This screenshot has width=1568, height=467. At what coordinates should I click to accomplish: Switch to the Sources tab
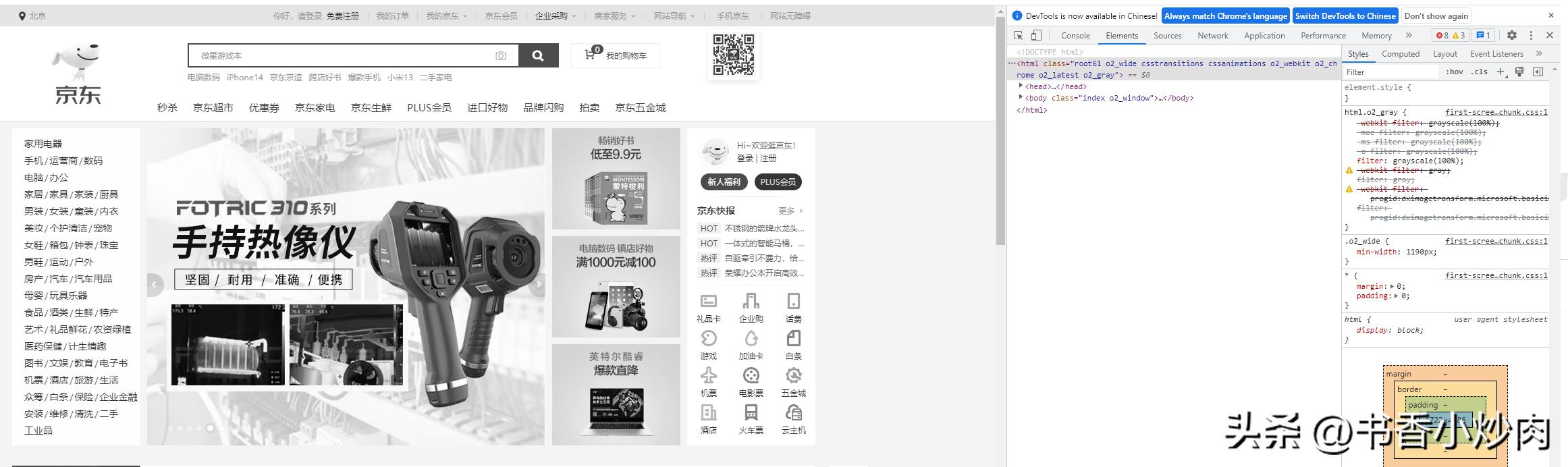[1167, 35]
